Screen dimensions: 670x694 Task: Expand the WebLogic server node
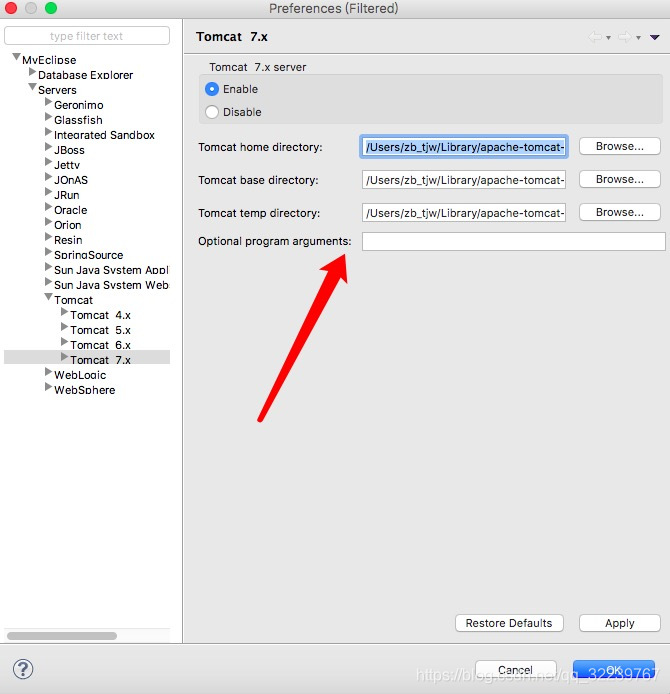click(x=48, y=371)
